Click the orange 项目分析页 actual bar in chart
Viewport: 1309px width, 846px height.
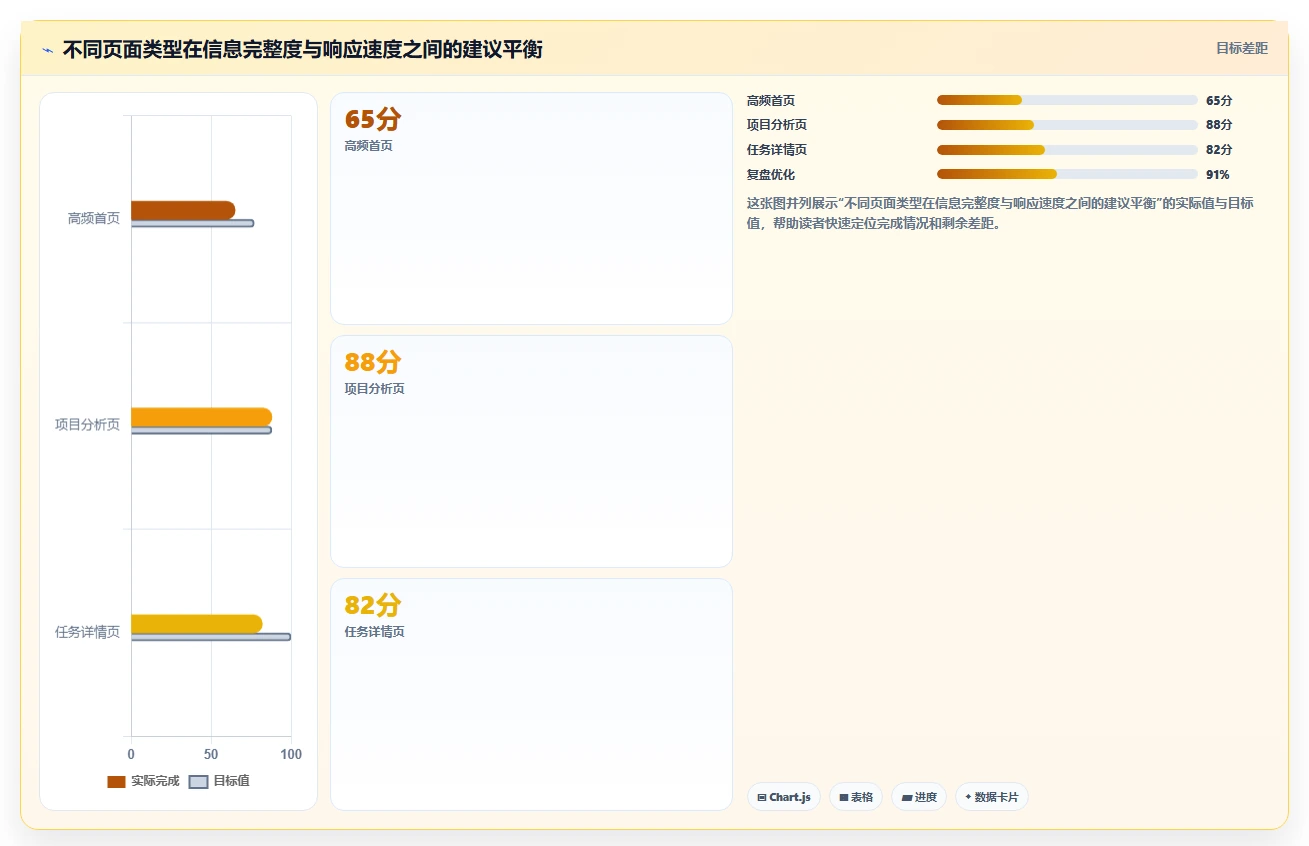coord(201,417)
